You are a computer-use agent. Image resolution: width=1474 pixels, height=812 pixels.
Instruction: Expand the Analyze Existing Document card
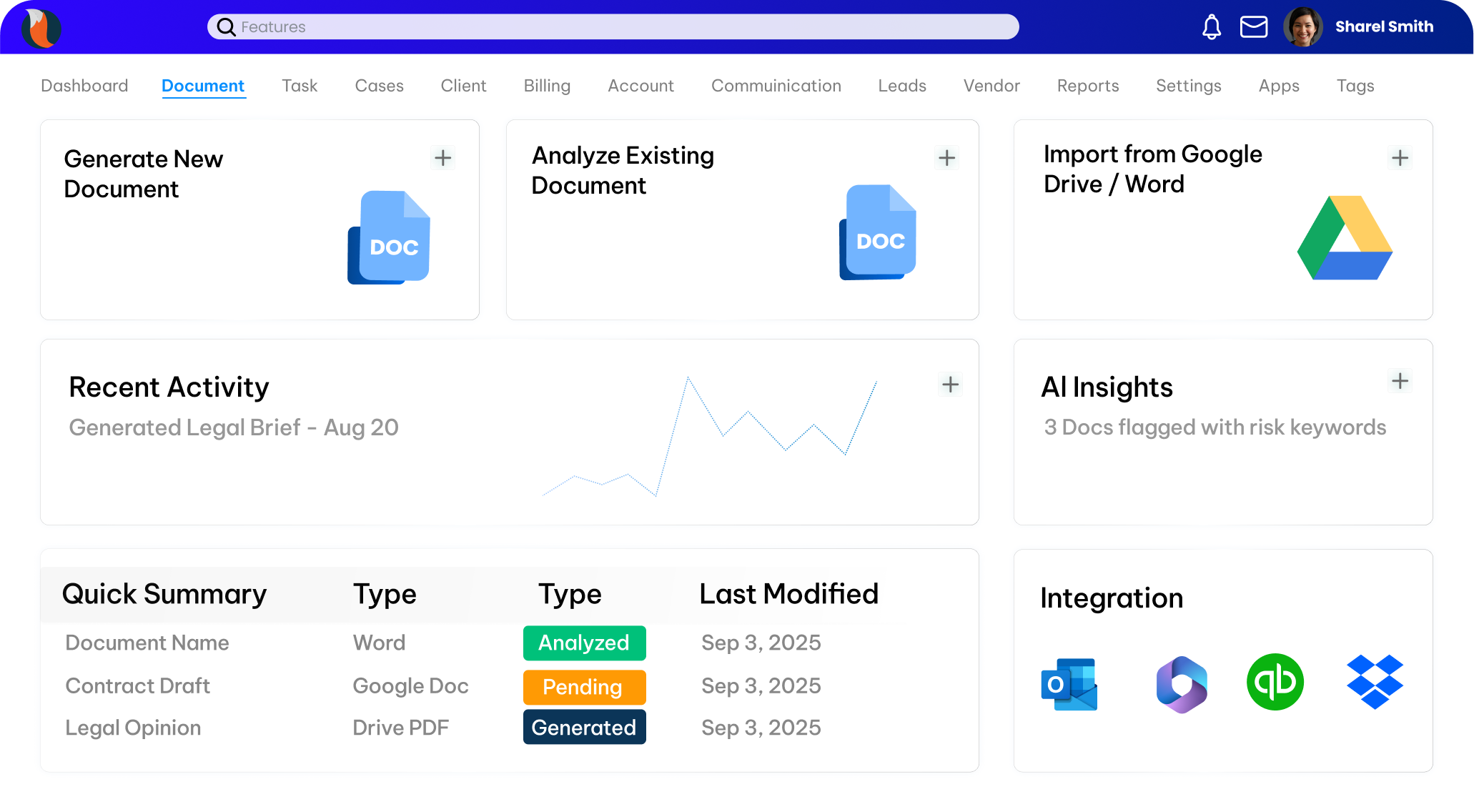pyautogui.click(x=947, y=158)
